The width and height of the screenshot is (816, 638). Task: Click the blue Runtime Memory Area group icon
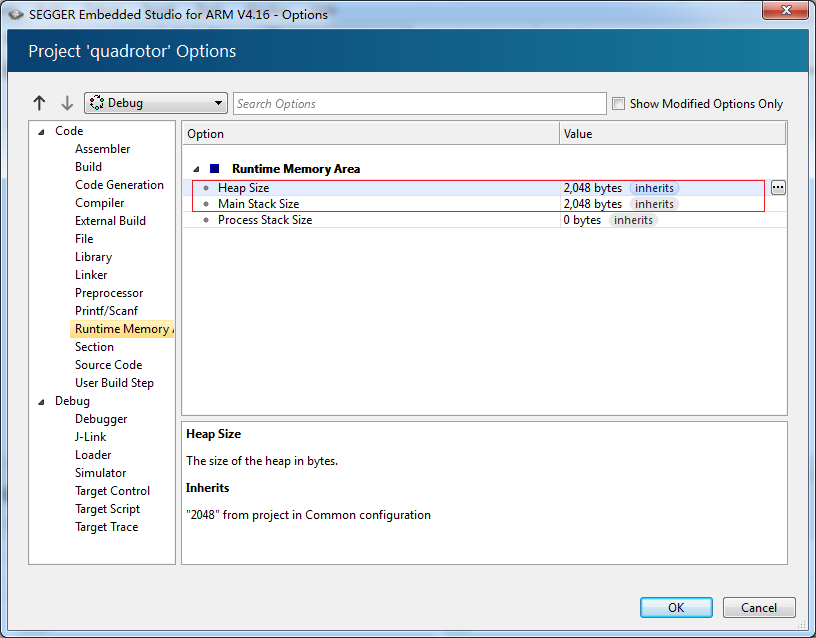(214, 169)
